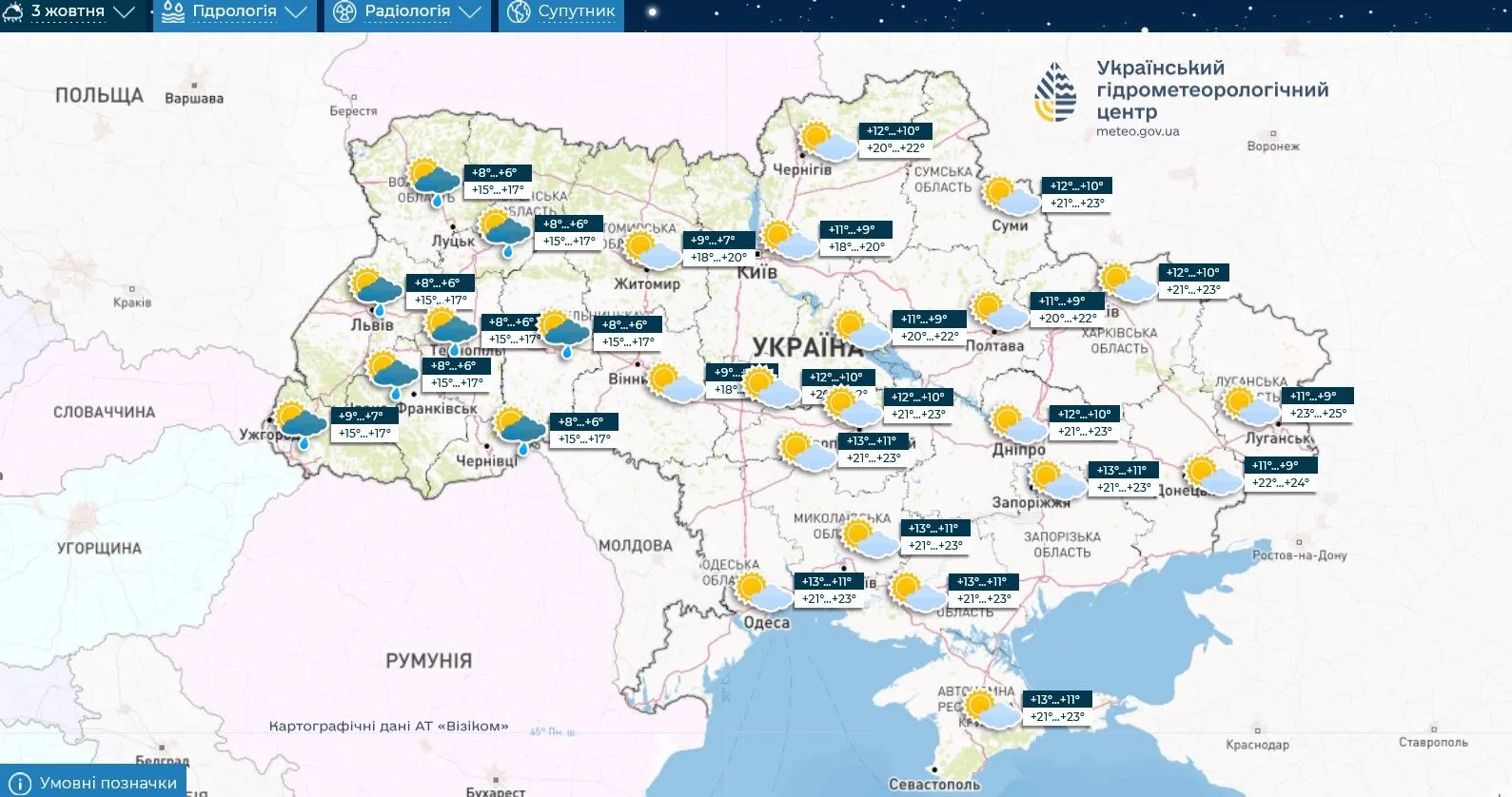This screenshot has height=797, width=1512.
Task: Click the cloud icon beside 3 жовтня
Action: pos(13,12)
